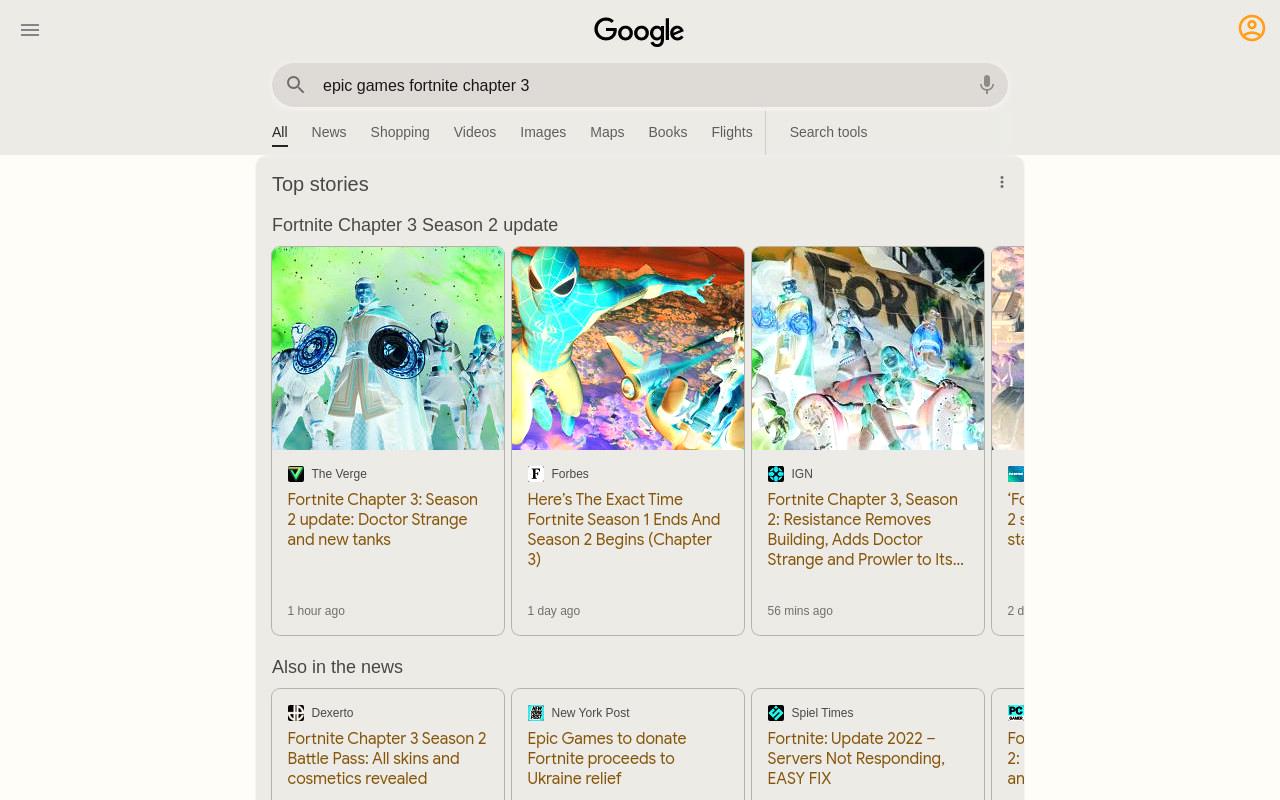
Task: Start voice search with the microphone
Action: (987, 85)
